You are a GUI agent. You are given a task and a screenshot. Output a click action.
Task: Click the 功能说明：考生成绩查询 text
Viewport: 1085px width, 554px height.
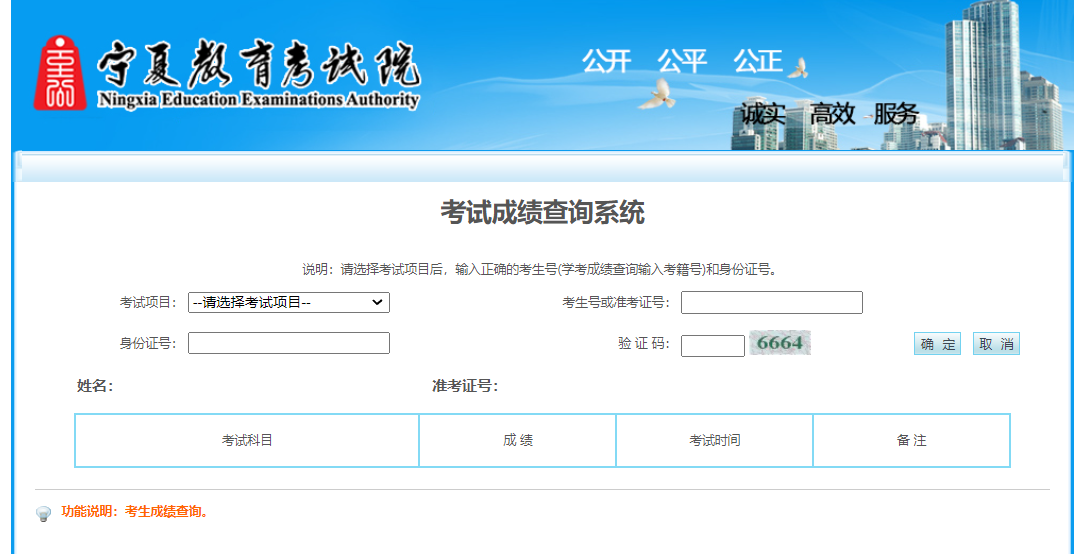point(135,512)
